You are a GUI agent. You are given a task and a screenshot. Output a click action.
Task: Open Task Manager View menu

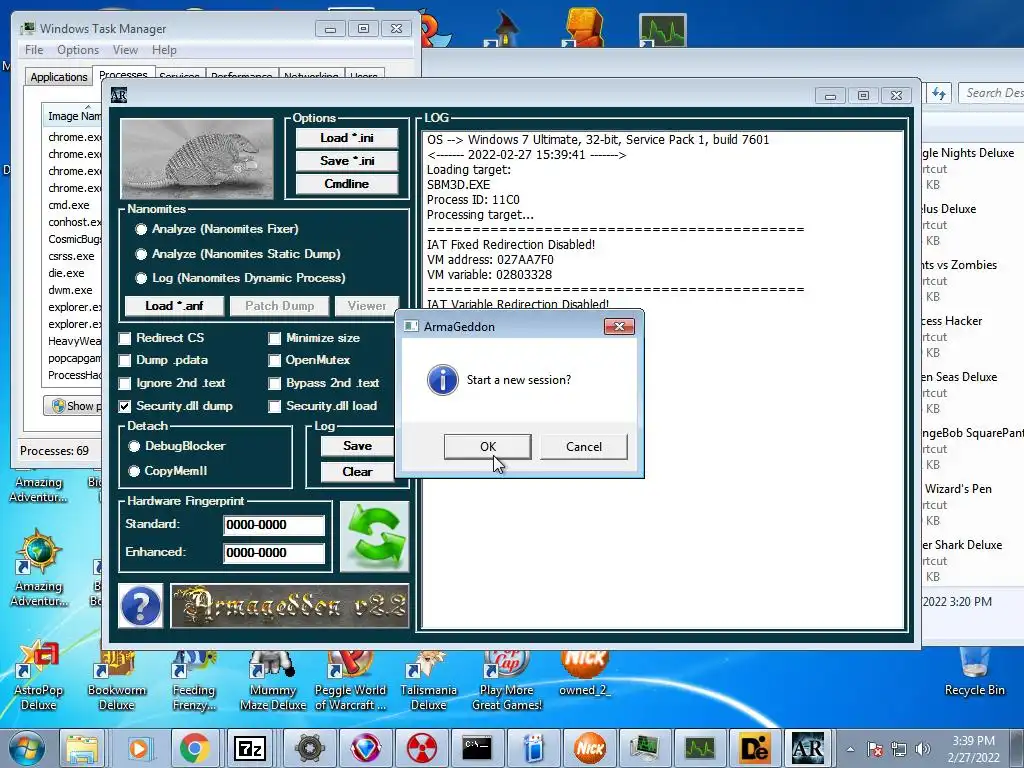pos(125,50)
